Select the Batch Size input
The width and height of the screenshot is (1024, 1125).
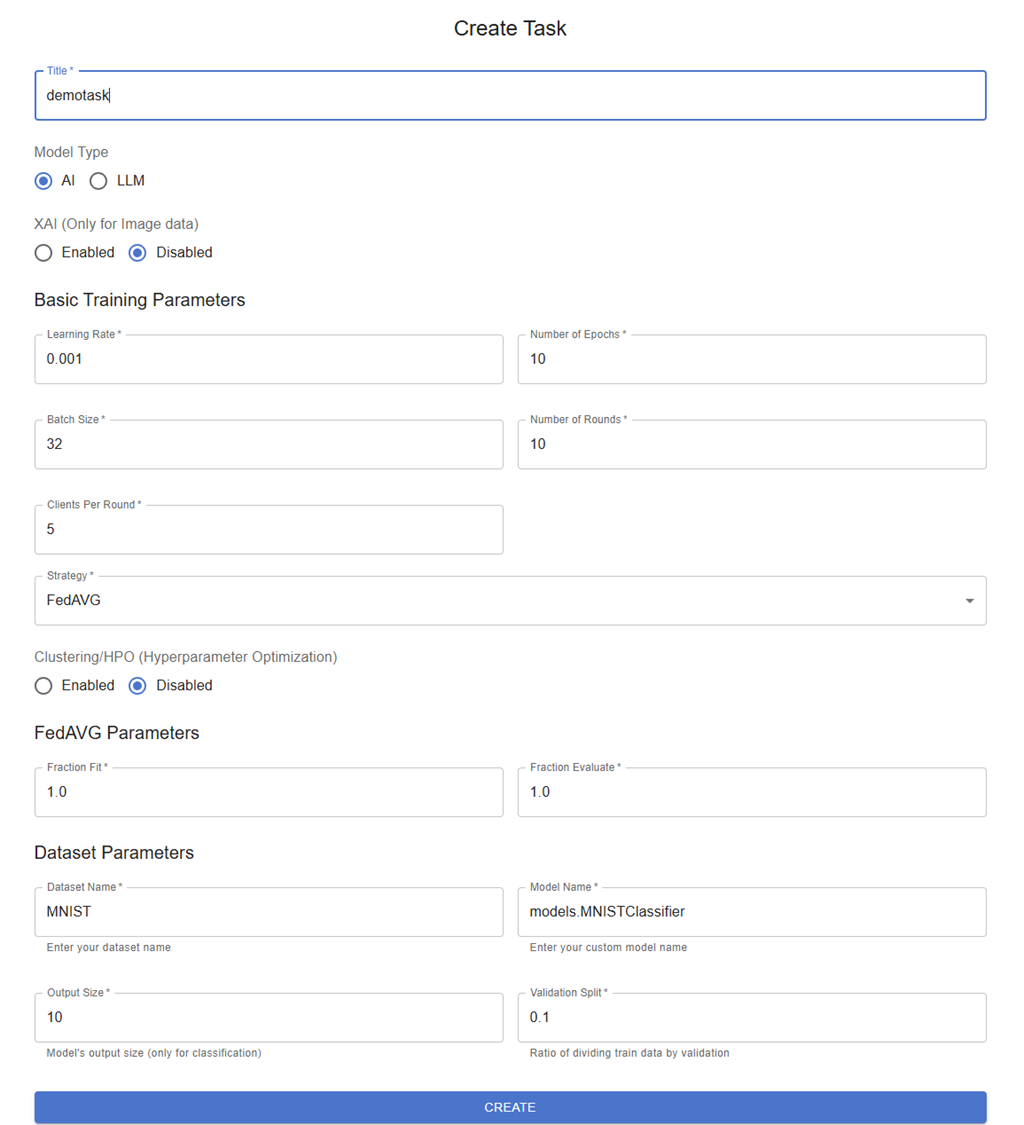268,444
